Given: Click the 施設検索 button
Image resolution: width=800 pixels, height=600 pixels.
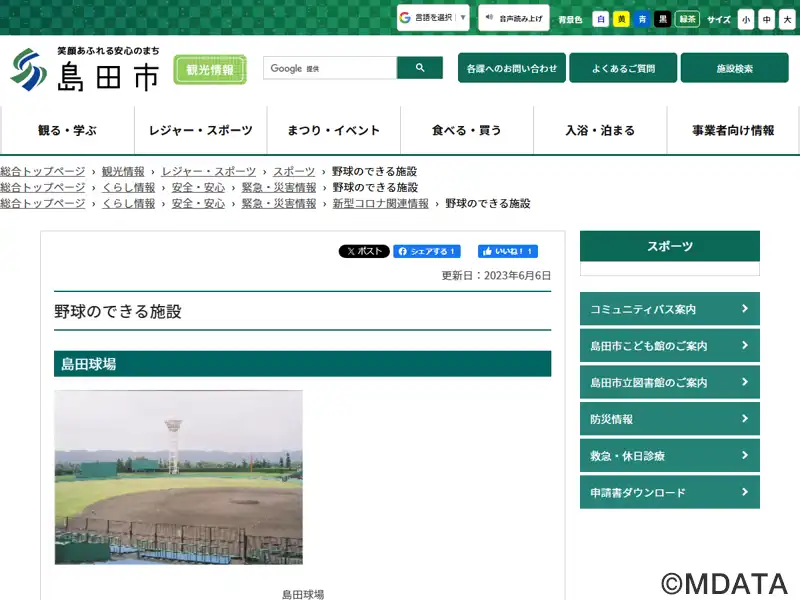Looking at the screenshot, I should tap(734, 68).
